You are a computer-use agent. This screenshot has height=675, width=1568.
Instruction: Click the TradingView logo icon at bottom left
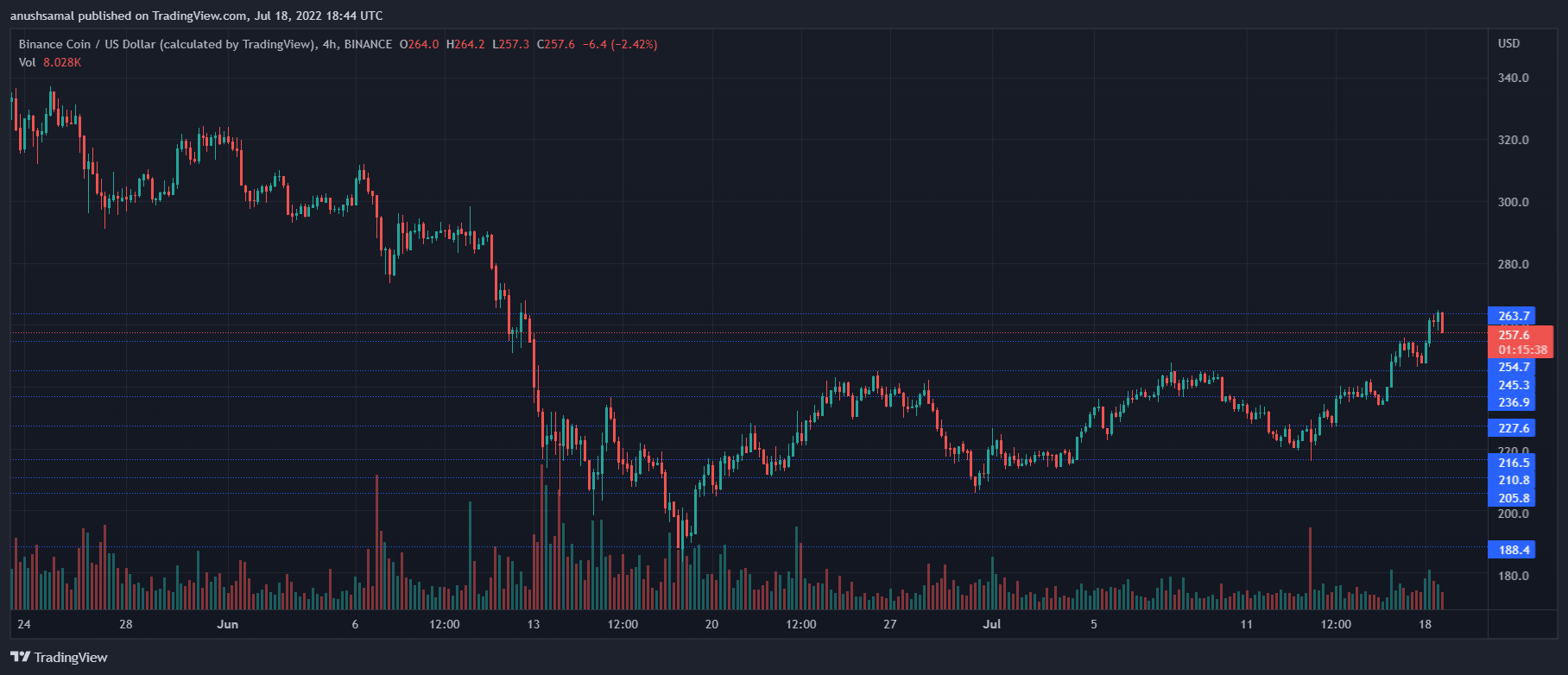20,657
